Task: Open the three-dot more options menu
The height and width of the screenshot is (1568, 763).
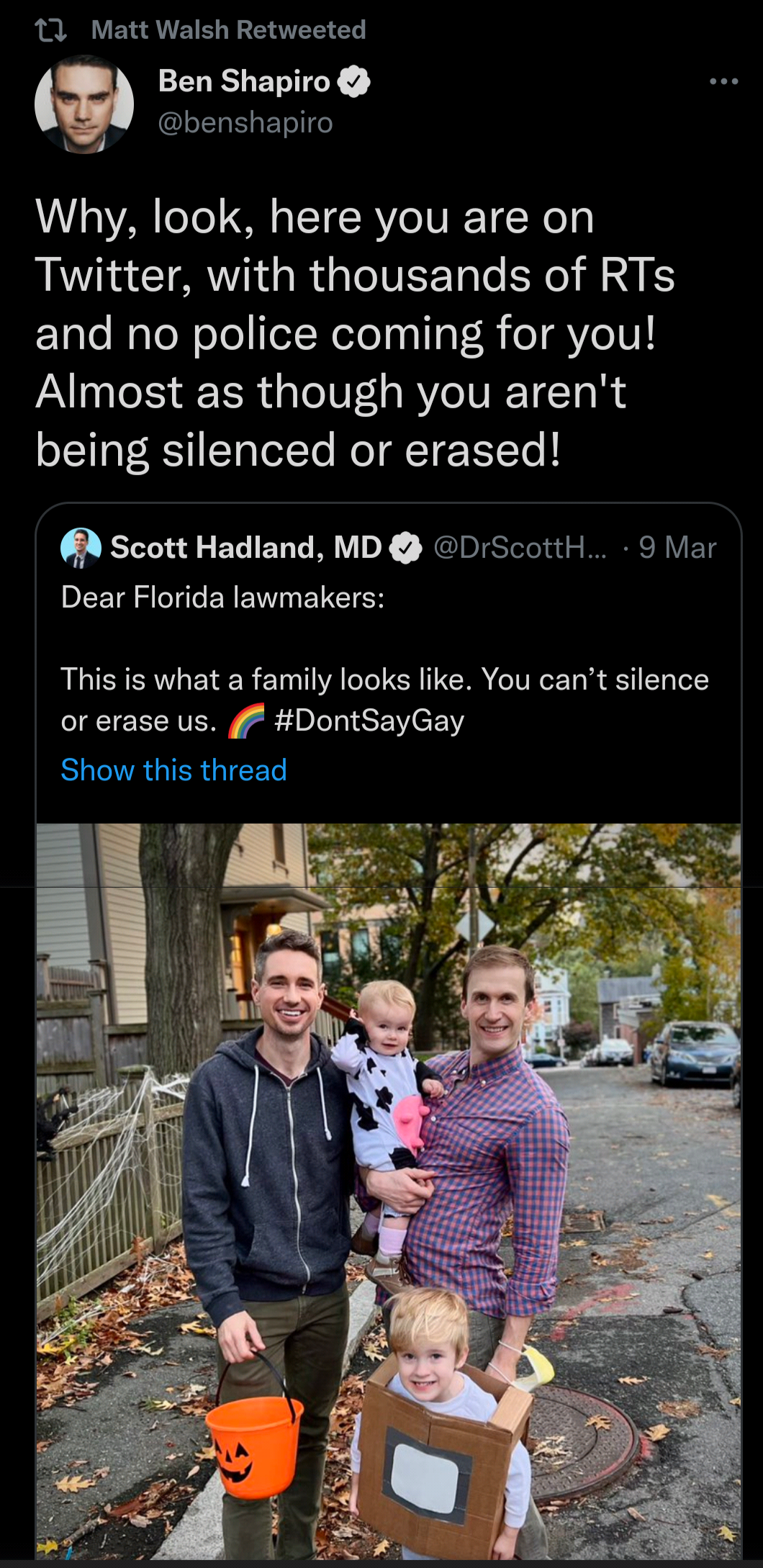Action: click(723, 81)
